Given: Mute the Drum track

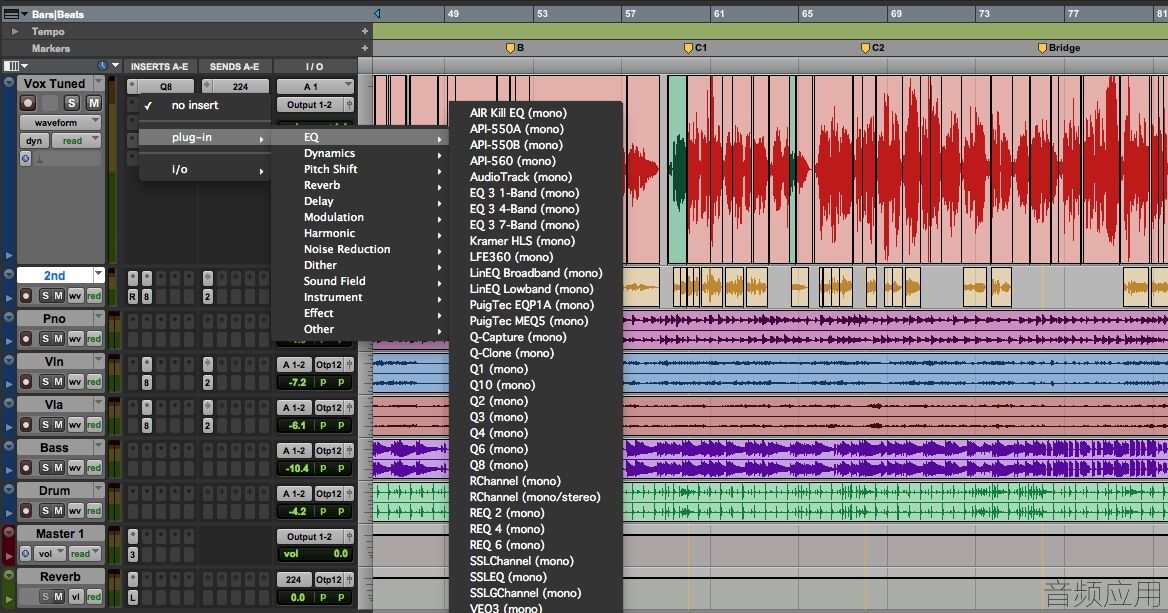Looking at the screenshot, I should pos(58,510).
